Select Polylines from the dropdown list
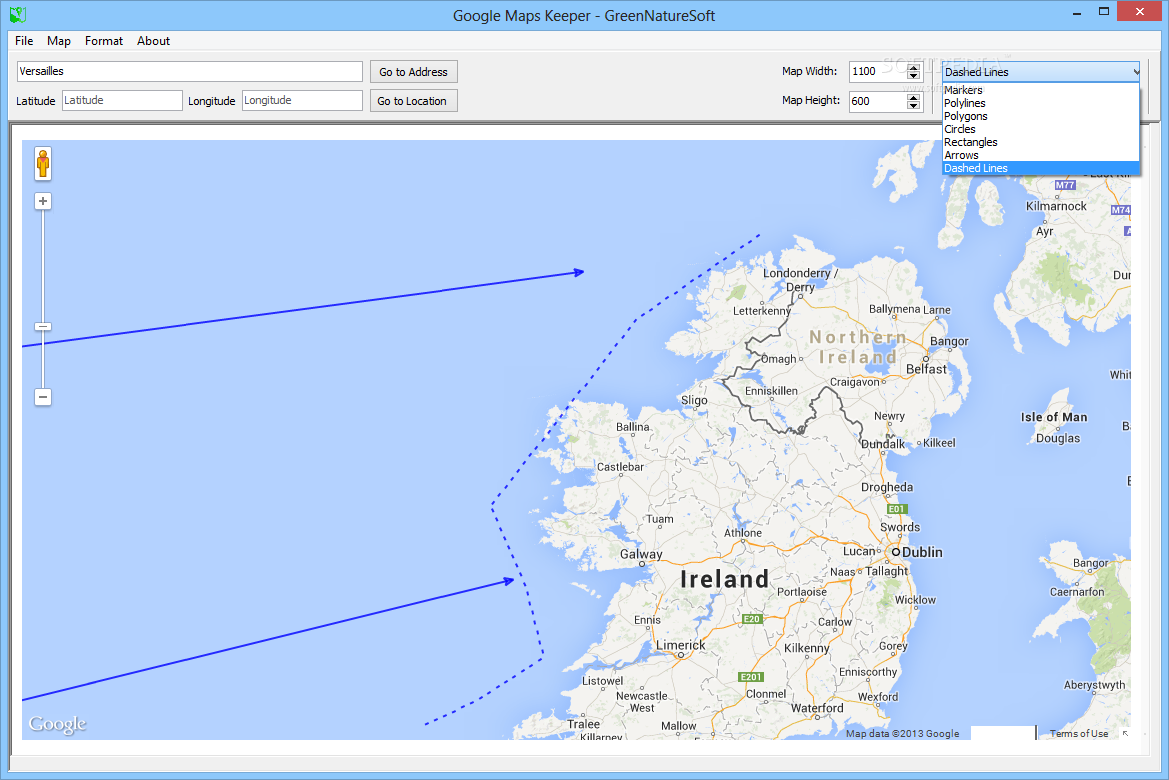 tap(1041, 103)
